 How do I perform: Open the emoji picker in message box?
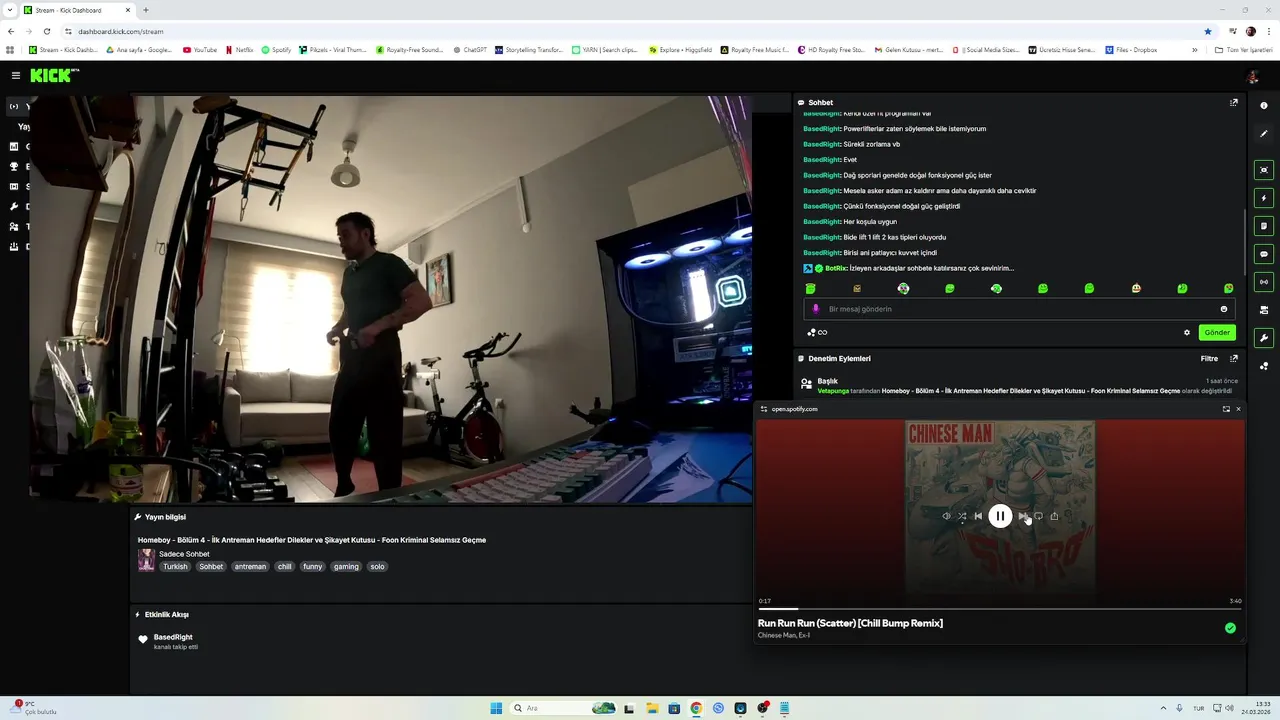[x=1224, y=309]
